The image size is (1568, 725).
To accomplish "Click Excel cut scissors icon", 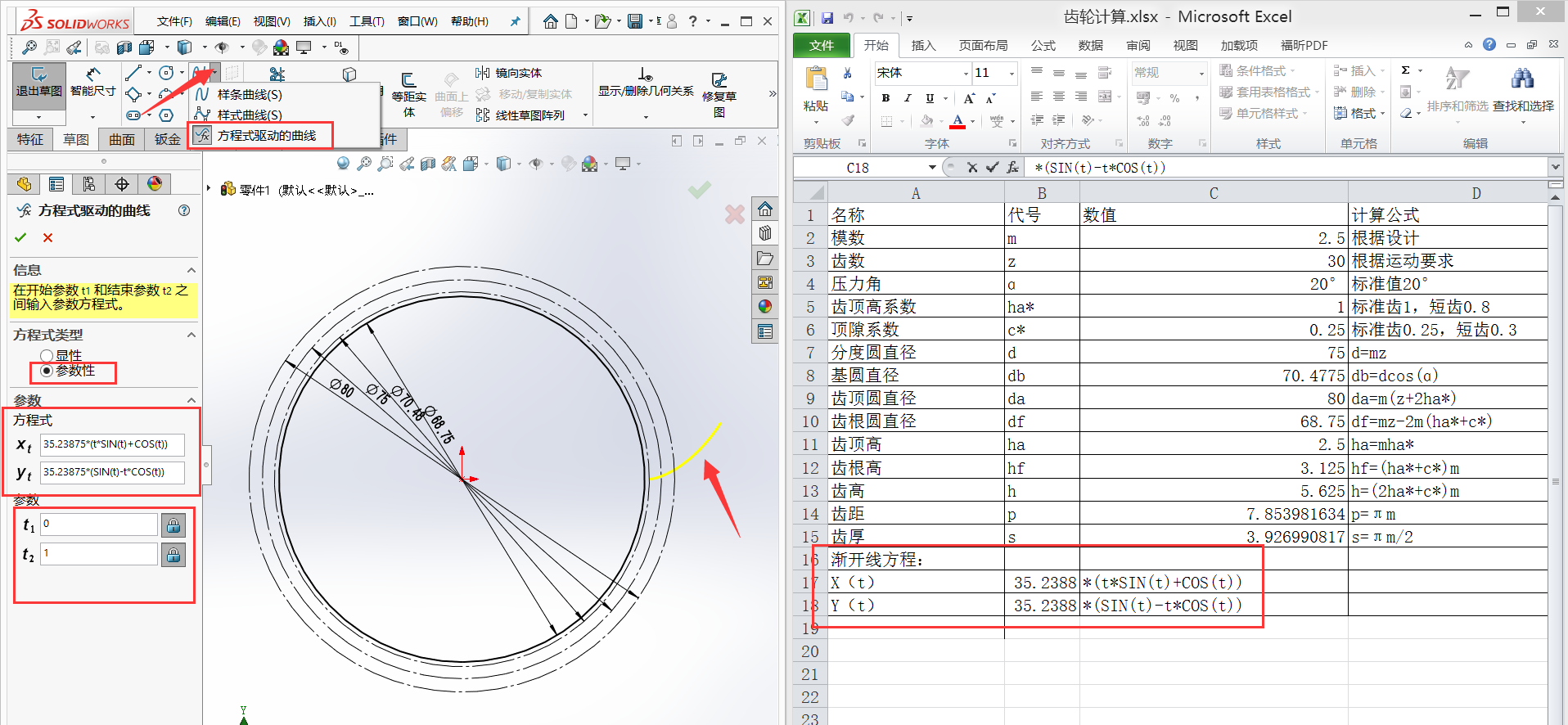I will tap(848, 73).
